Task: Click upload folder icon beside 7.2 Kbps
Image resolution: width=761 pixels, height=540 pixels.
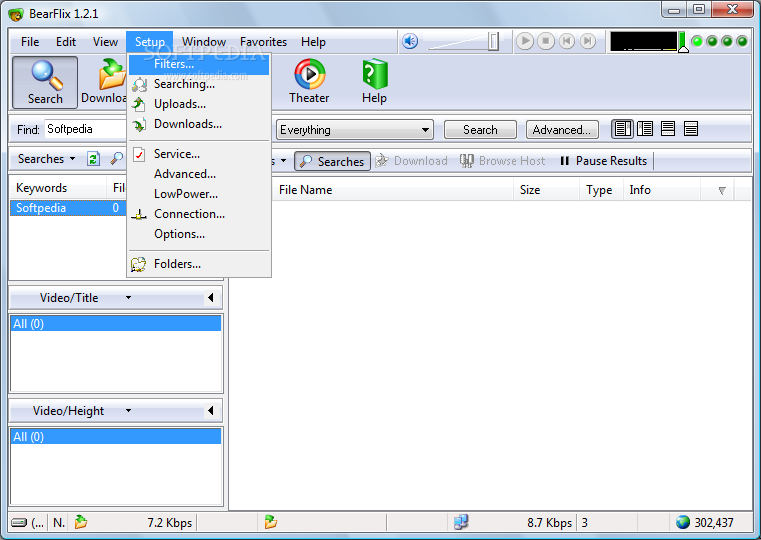Action: (x=81, y=522)
